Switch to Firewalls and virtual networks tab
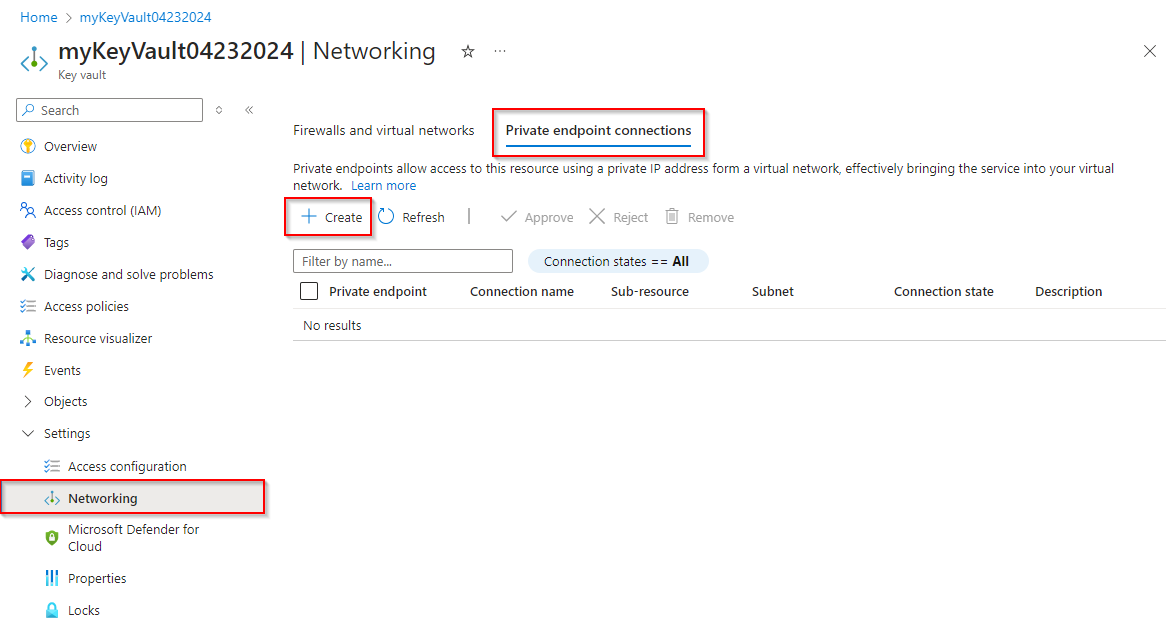1169x627 pixels. pos(383,130)
